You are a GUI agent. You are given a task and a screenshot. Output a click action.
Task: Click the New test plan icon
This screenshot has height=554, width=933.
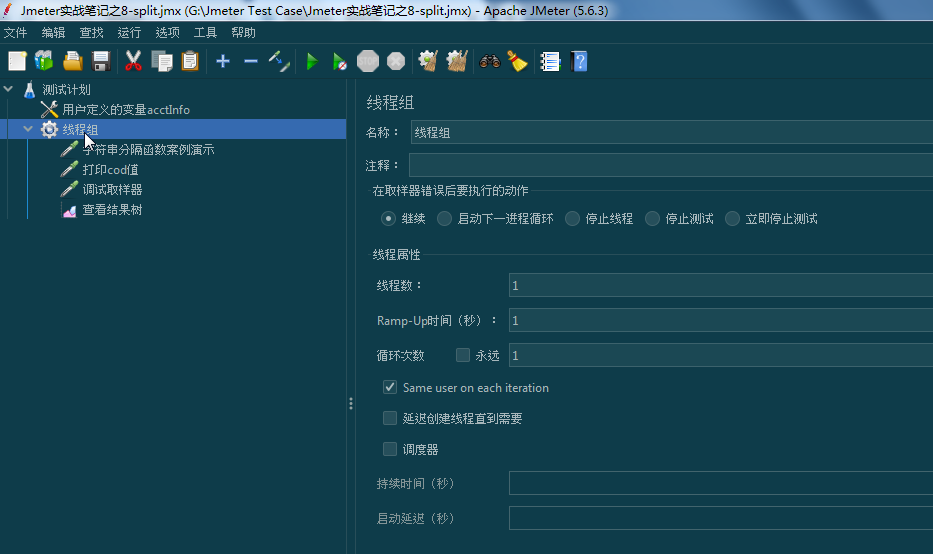(17, 61)
